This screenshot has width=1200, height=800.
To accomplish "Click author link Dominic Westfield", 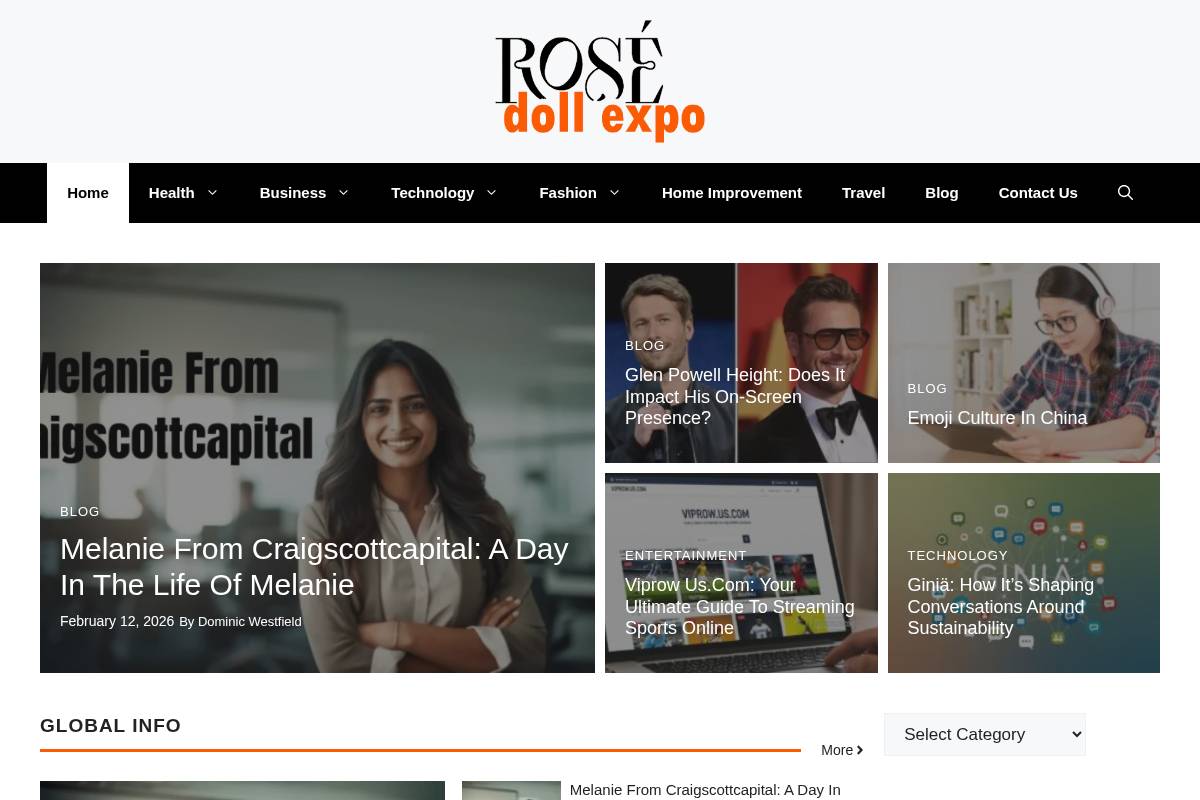I will [249, 621].
